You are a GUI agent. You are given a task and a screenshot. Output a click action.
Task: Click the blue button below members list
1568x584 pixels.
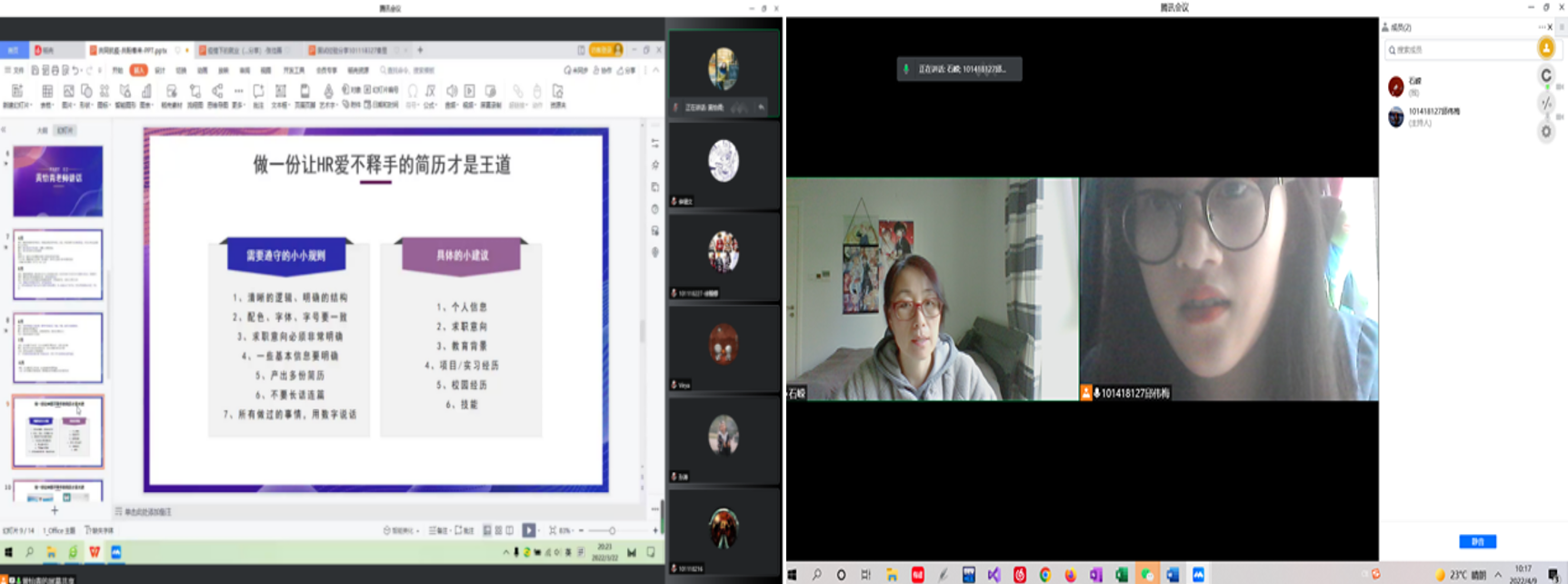coord(1477,541)
